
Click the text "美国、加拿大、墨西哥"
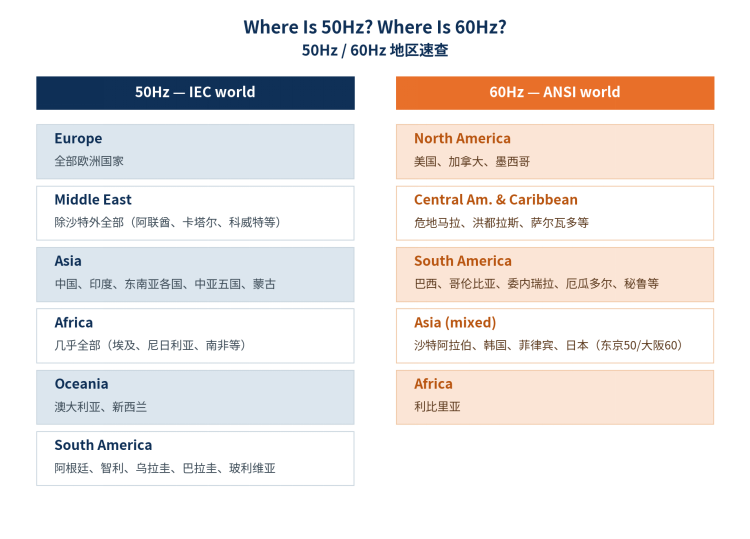(472, 162)
